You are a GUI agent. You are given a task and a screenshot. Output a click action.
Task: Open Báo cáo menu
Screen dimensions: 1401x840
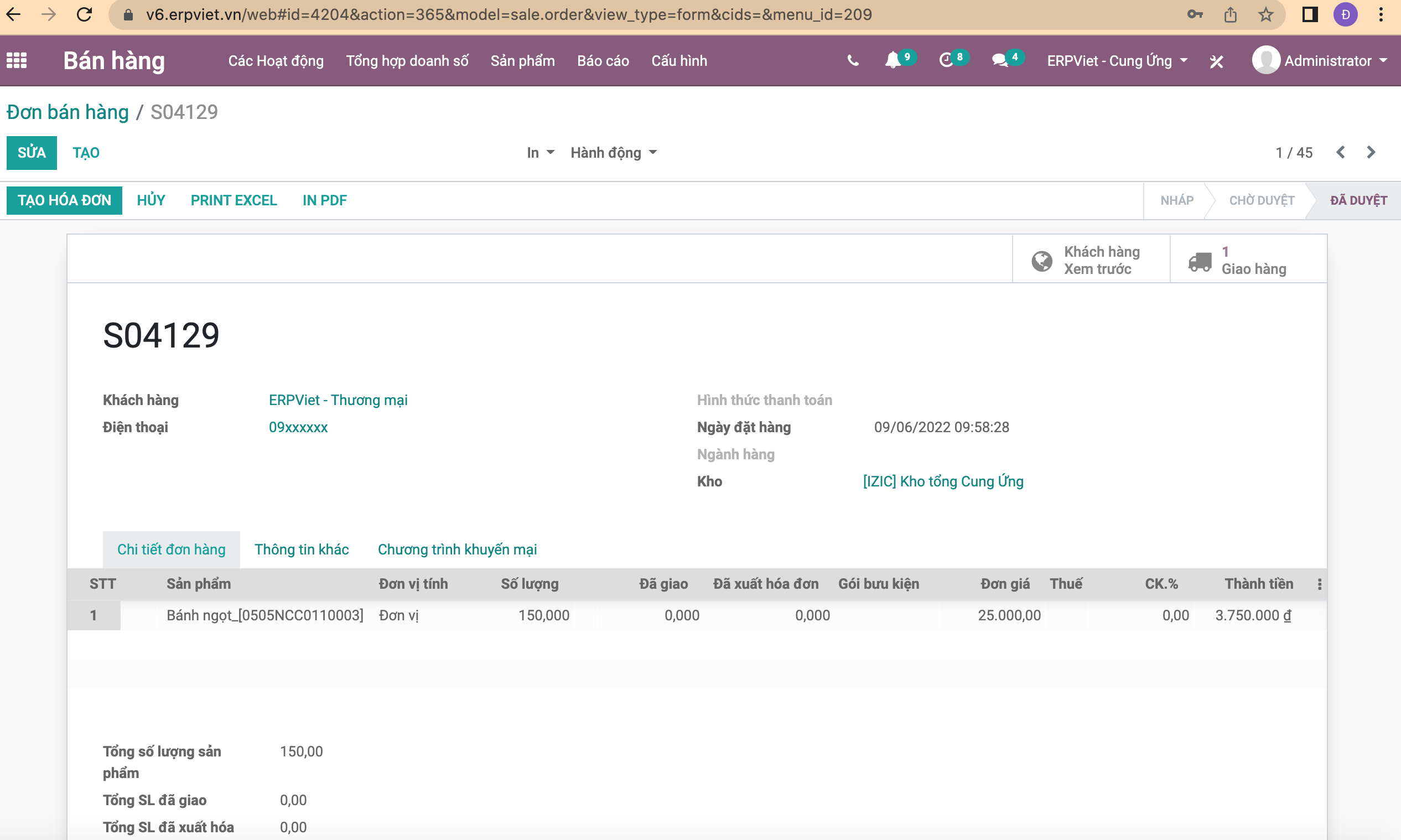pyautogui.click(x=603, y=60)
